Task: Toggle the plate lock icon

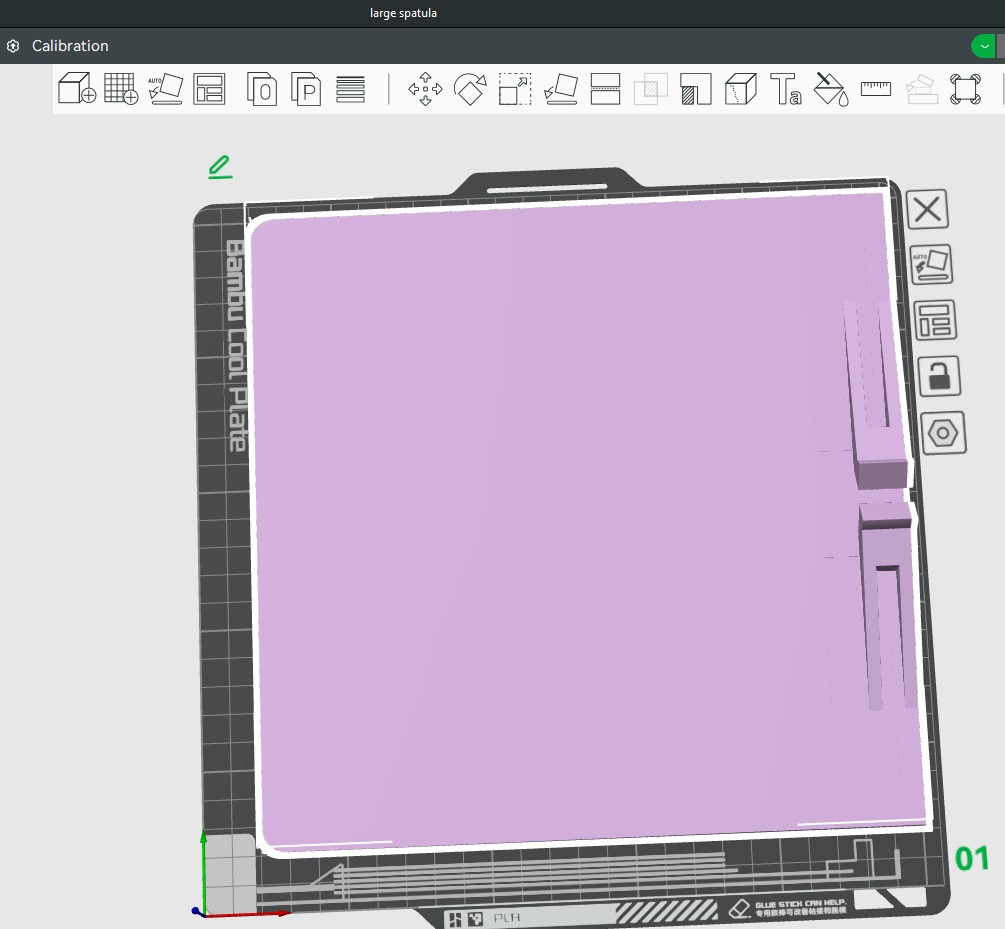Action: pyautogui.click(x=939, y=376)
